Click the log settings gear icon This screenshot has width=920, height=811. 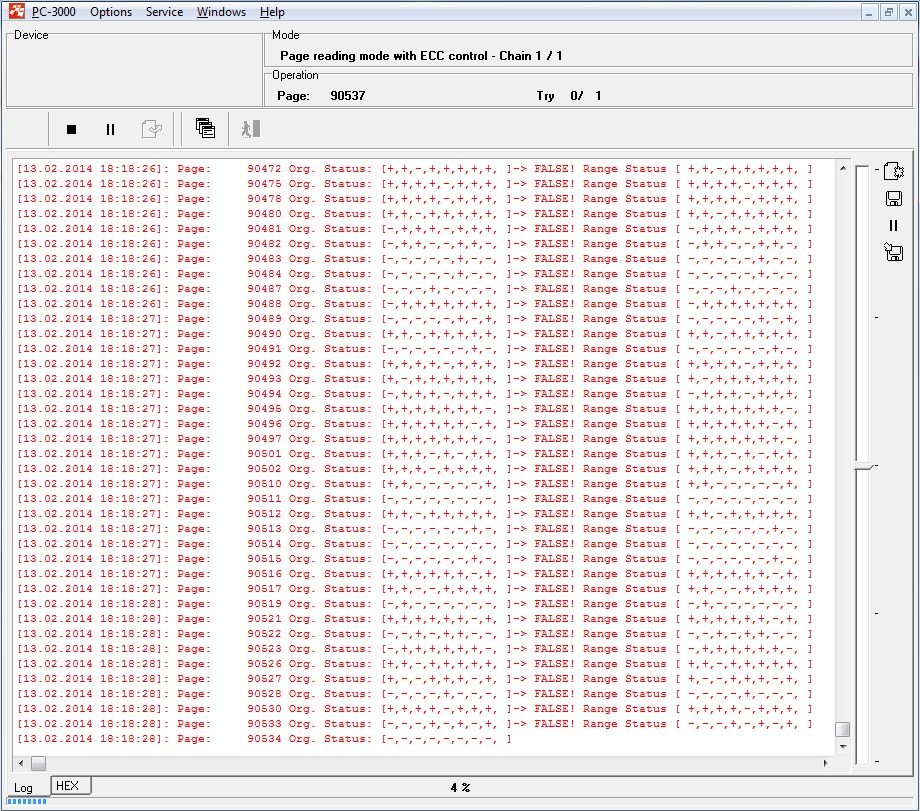click(x=893, y=171)
